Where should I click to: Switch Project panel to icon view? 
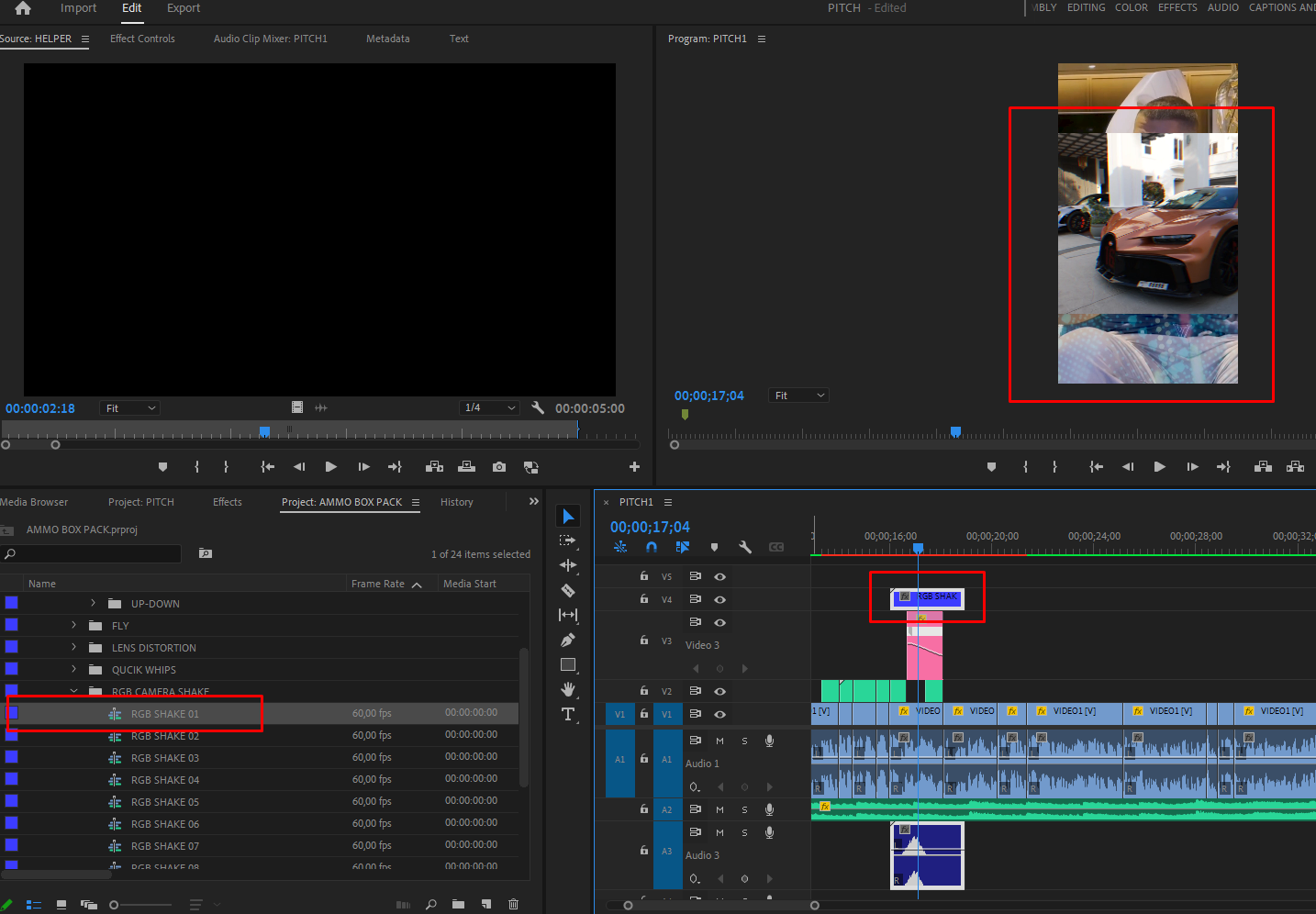tap(61, 905)
